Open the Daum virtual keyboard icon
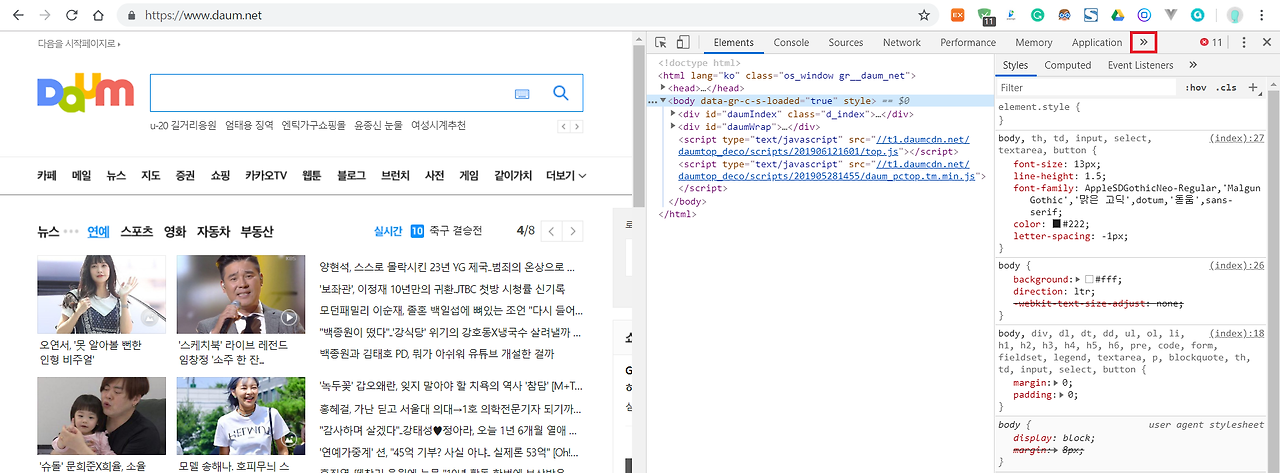 pyautogui.click(x=522, y=93)
